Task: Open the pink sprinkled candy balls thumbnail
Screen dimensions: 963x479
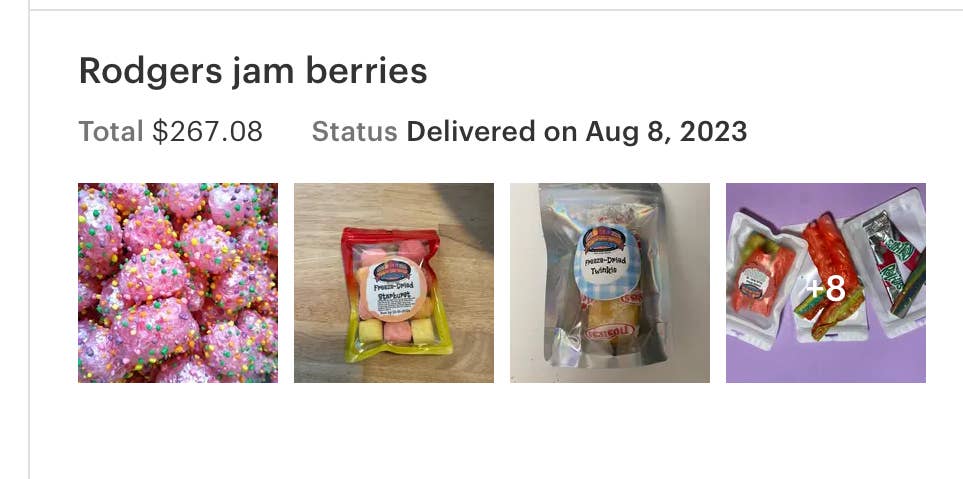Action: click(178, 283)
